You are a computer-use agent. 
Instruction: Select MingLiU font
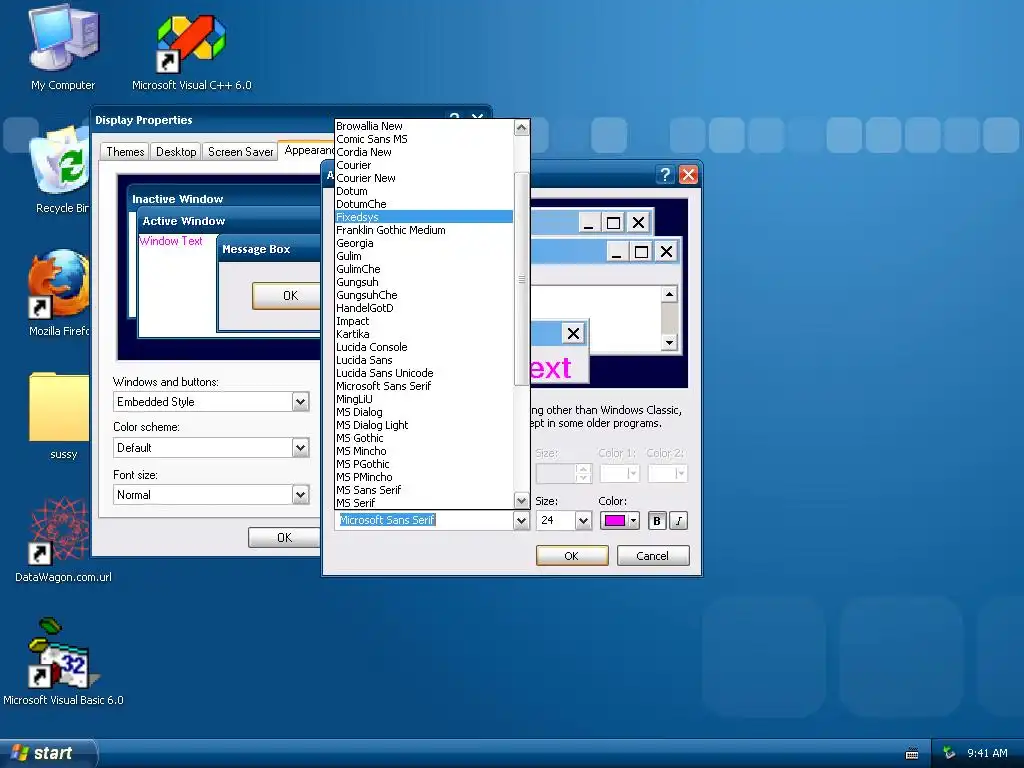pos(424,399)
